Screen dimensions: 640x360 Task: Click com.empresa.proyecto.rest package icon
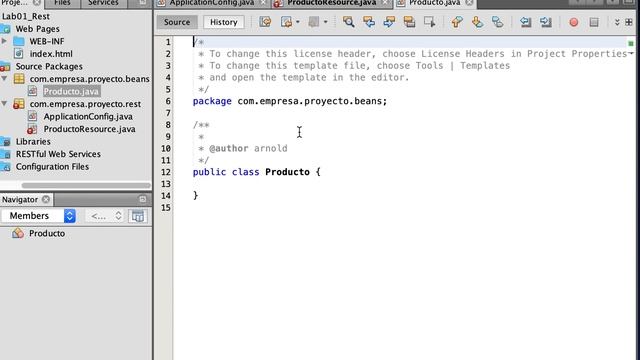click(x=18, y=104)
